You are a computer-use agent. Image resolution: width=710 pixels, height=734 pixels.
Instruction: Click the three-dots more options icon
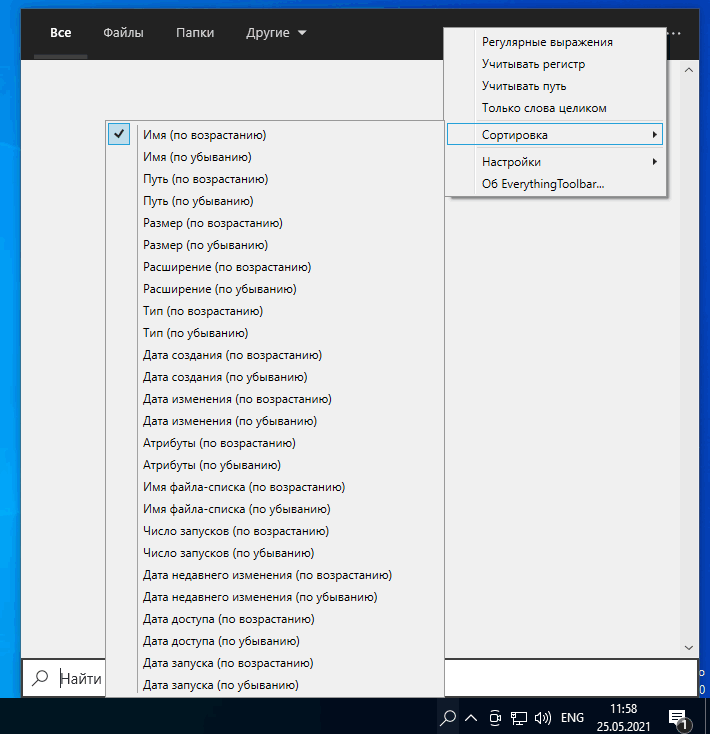676,33
